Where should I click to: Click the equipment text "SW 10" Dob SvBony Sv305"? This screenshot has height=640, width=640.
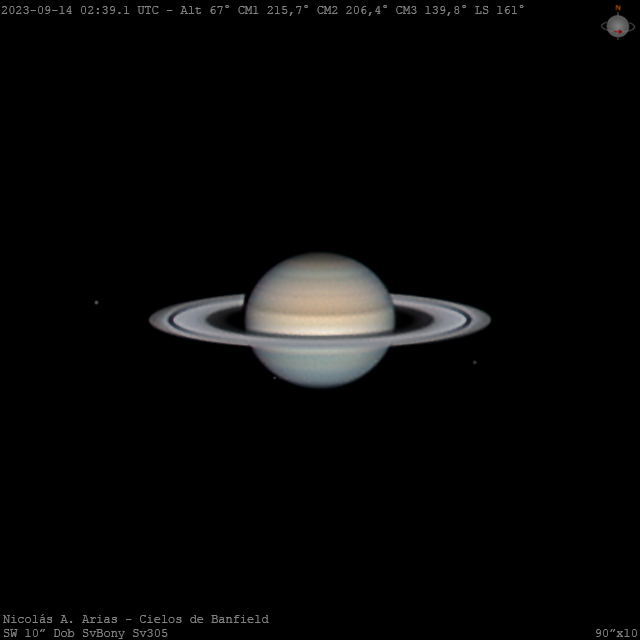85,633
